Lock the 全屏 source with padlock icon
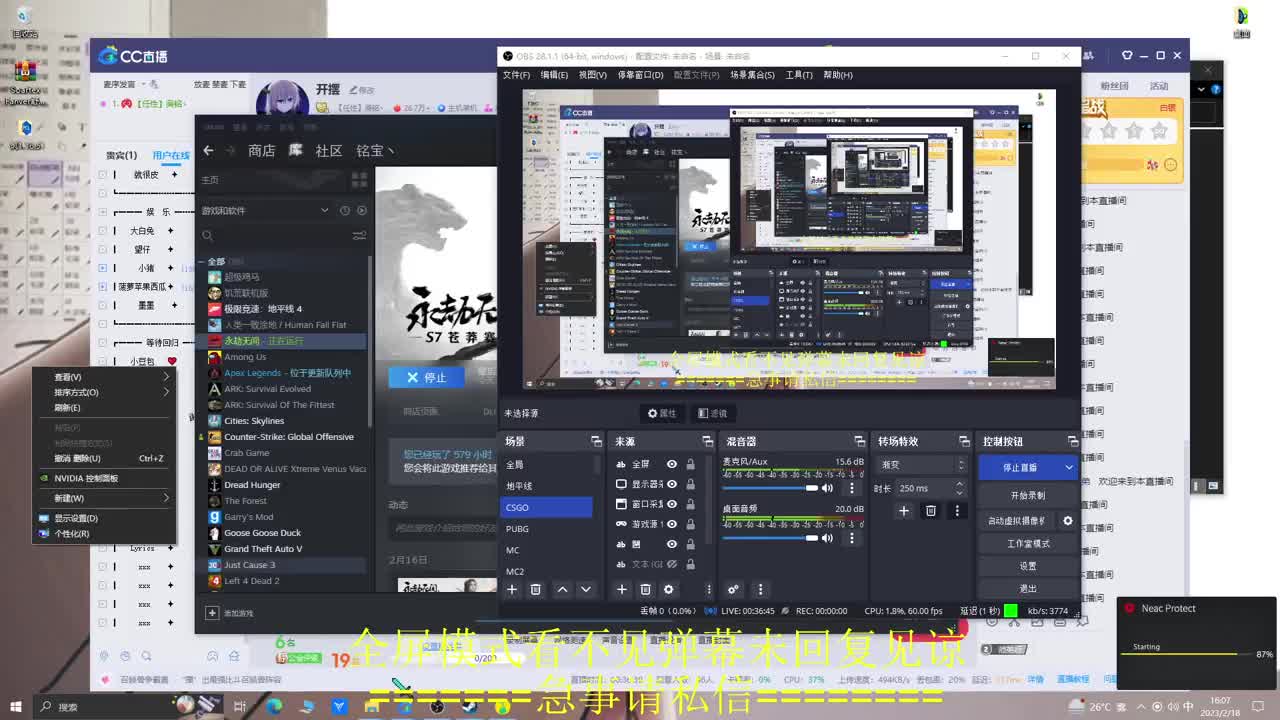The width and height of the screenshot is (1280, 720). coord(691,464)
